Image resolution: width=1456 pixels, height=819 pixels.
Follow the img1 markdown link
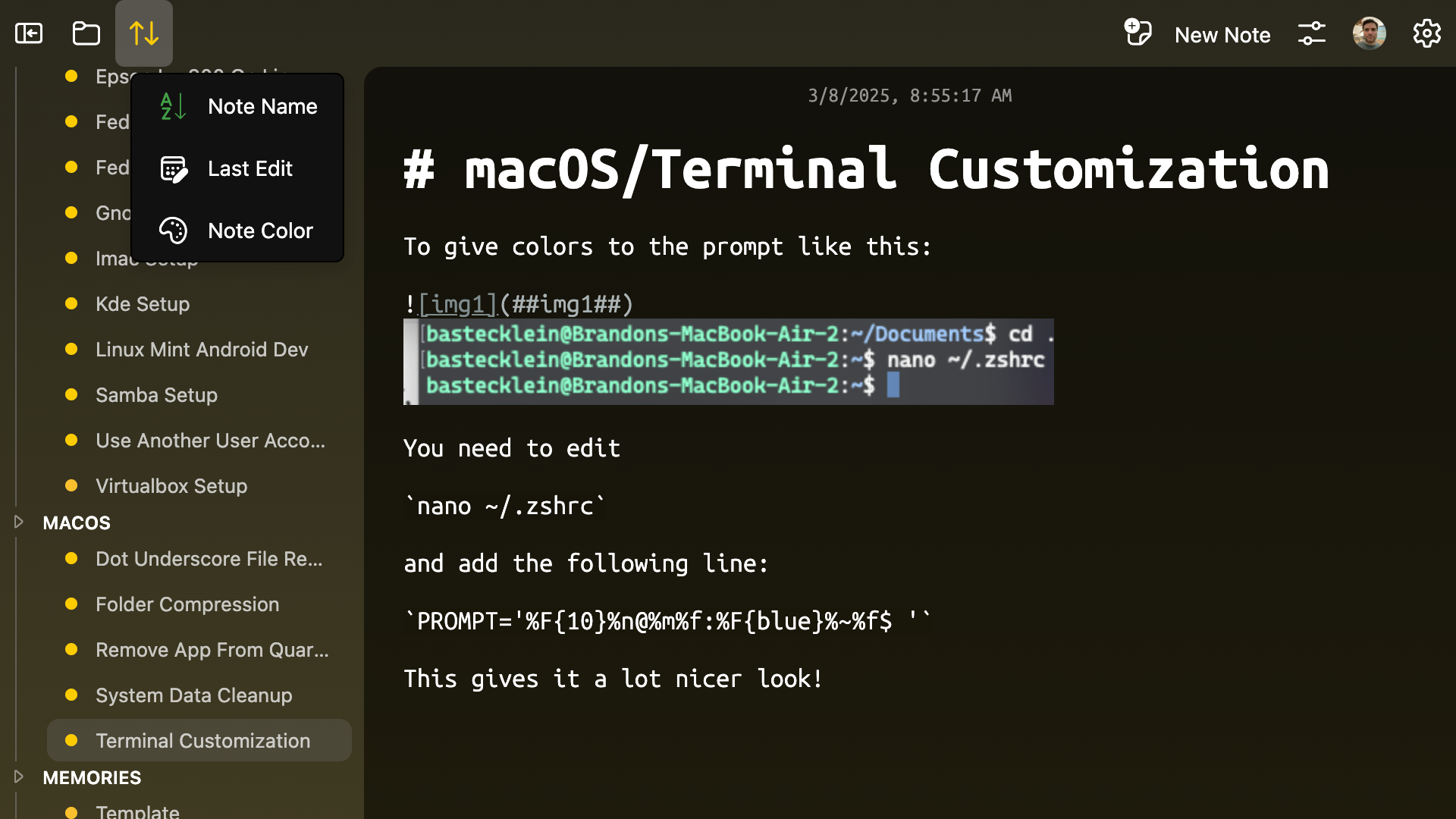pyautogui.click(x=457, y=304)
